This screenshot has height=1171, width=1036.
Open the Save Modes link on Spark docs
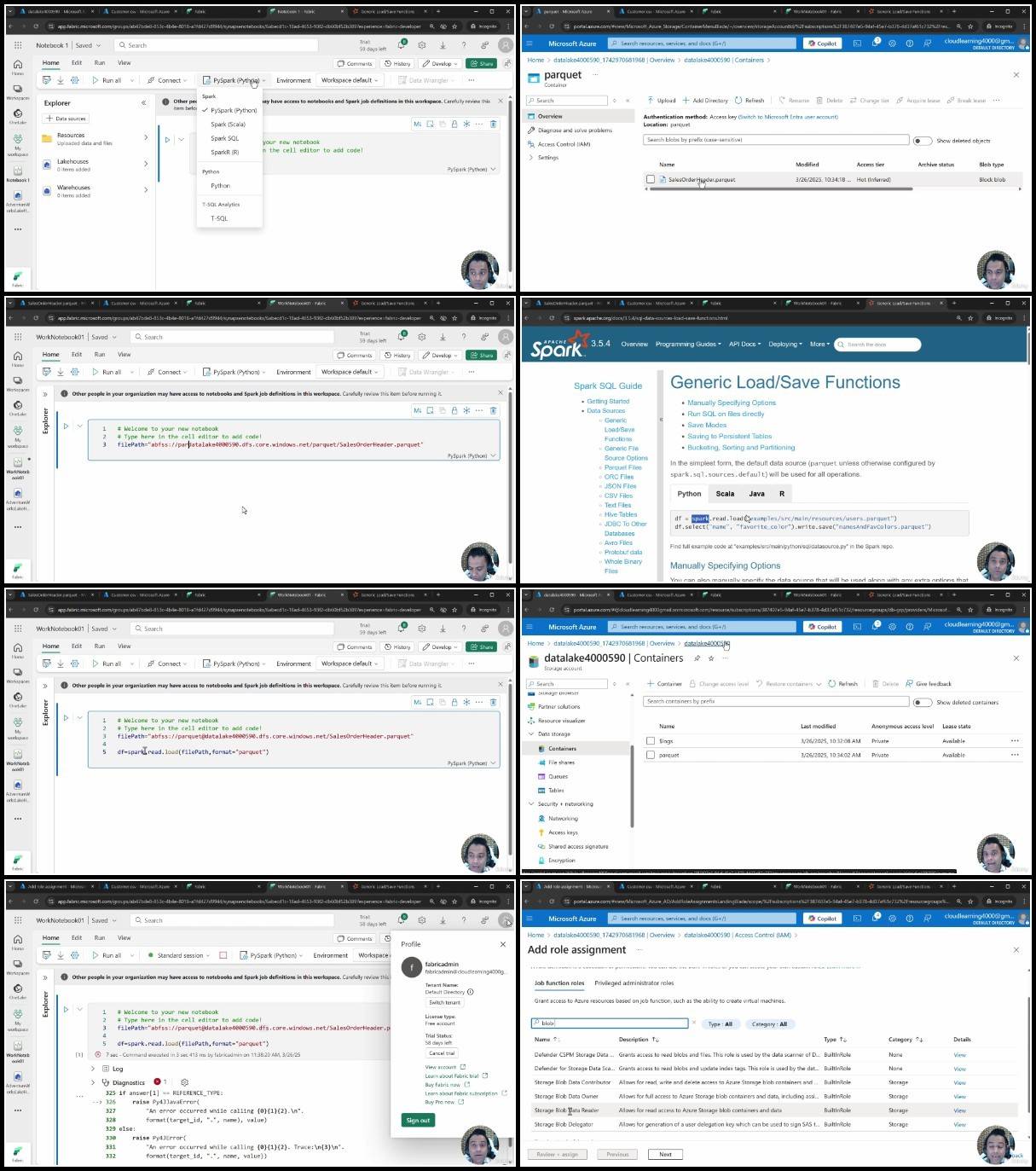coord(707,425)
